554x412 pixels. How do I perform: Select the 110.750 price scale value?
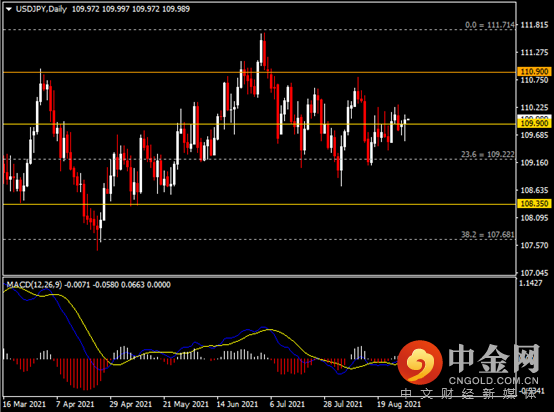(534, 80)
